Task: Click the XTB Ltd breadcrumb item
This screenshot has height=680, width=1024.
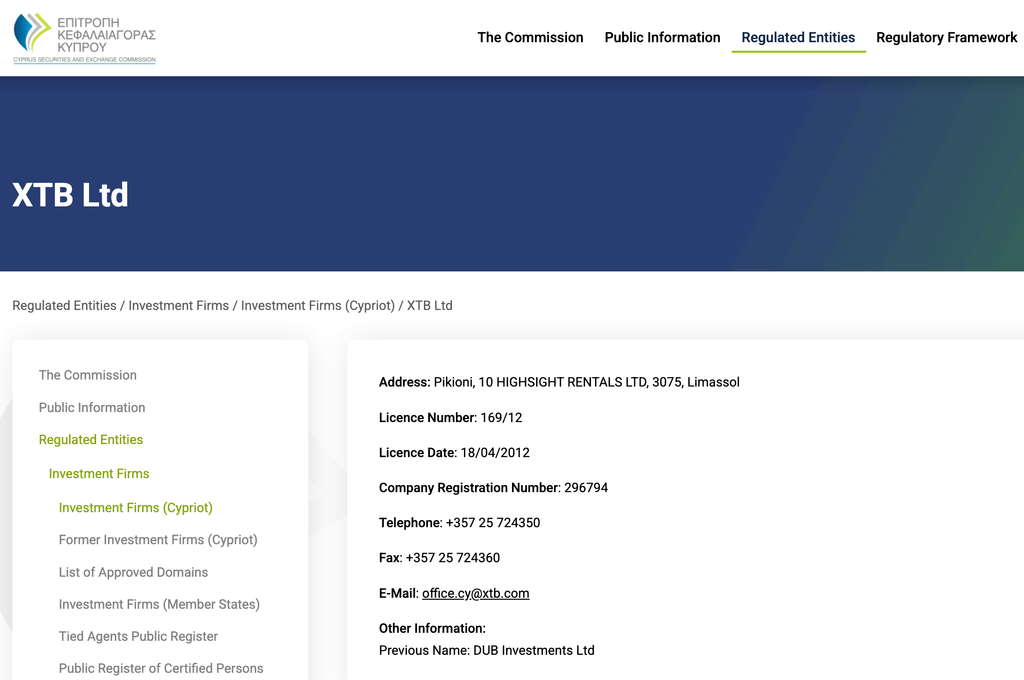Action: pos(429,306)
